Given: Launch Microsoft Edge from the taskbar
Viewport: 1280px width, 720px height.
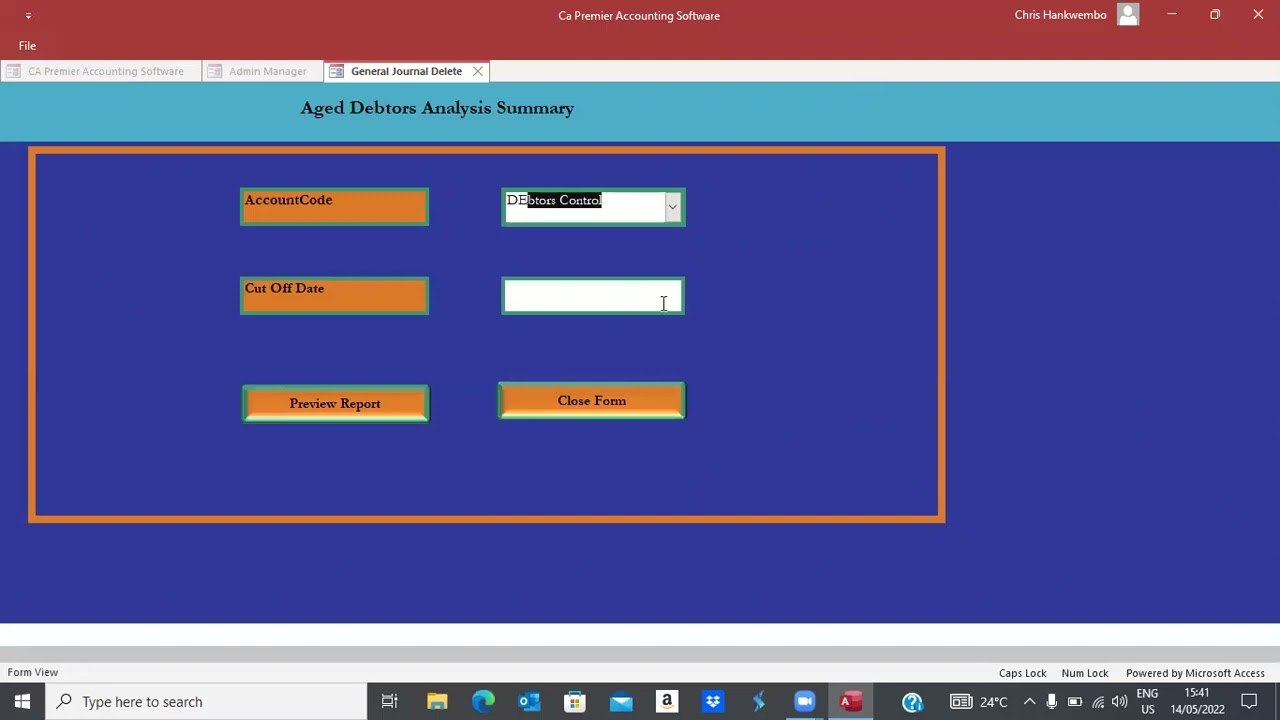Looking at the screenshot, I should (x=483, y=701).
